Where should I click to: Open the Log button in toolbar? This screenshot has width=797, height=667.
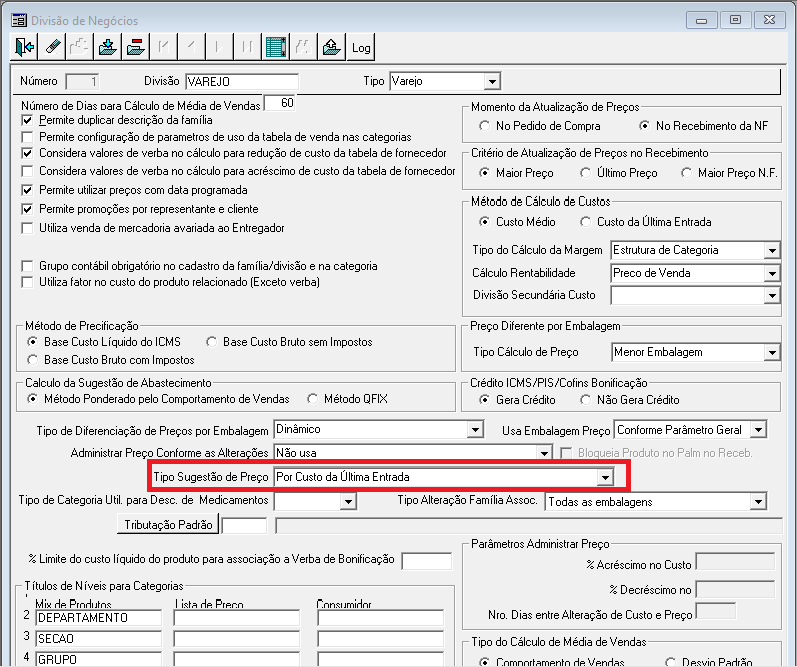(x=360, y=47)
